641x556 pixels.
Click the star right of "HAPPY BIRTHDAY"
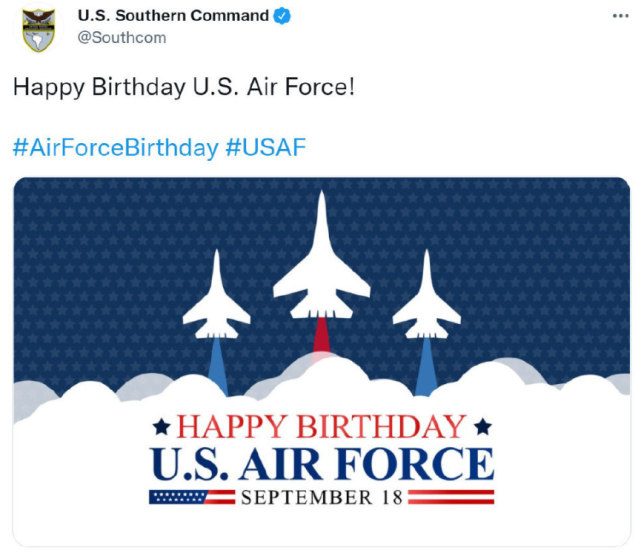(483, 428)
